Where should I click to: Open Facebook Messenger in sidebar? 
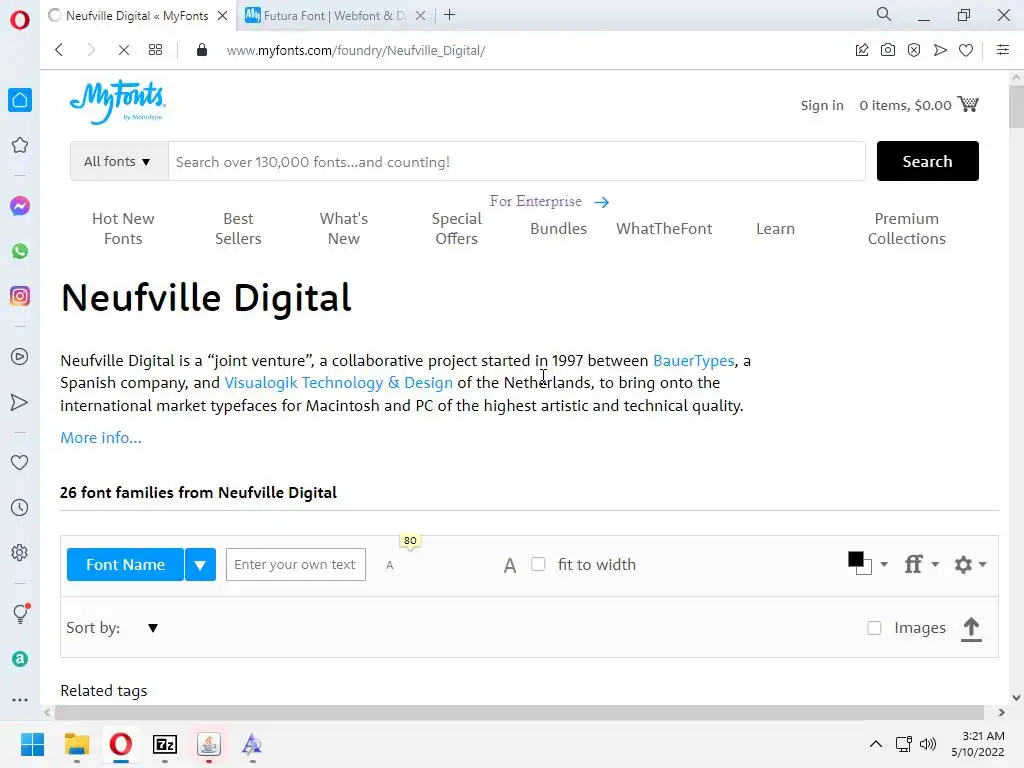point(20,206)
